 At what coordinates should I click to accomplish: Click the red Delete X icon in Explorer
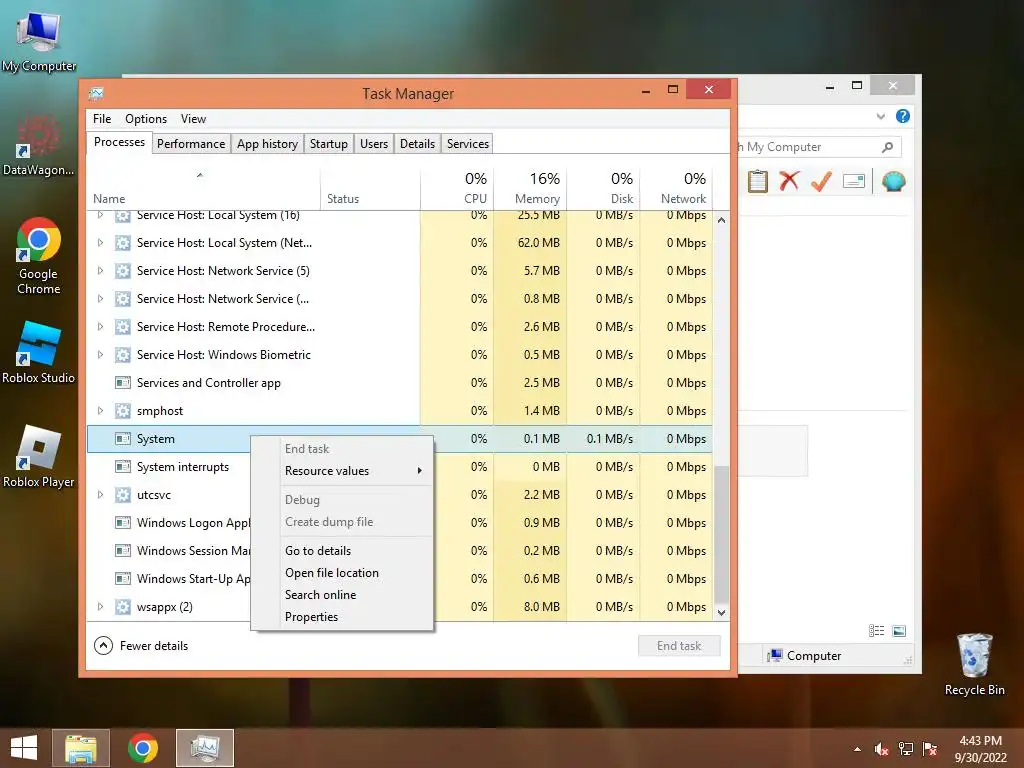point(789,180)
